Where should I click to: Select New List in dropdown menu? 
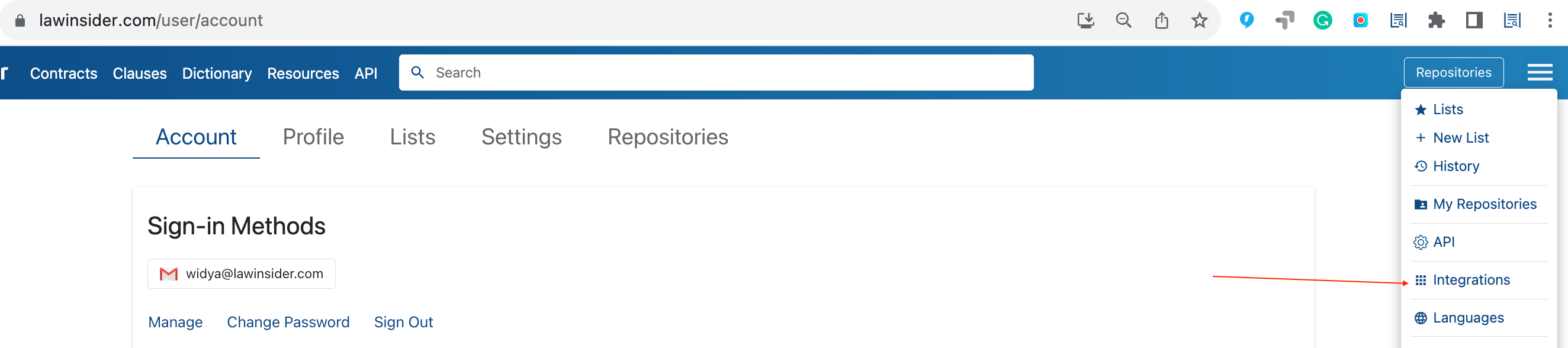click(1460, 138)
